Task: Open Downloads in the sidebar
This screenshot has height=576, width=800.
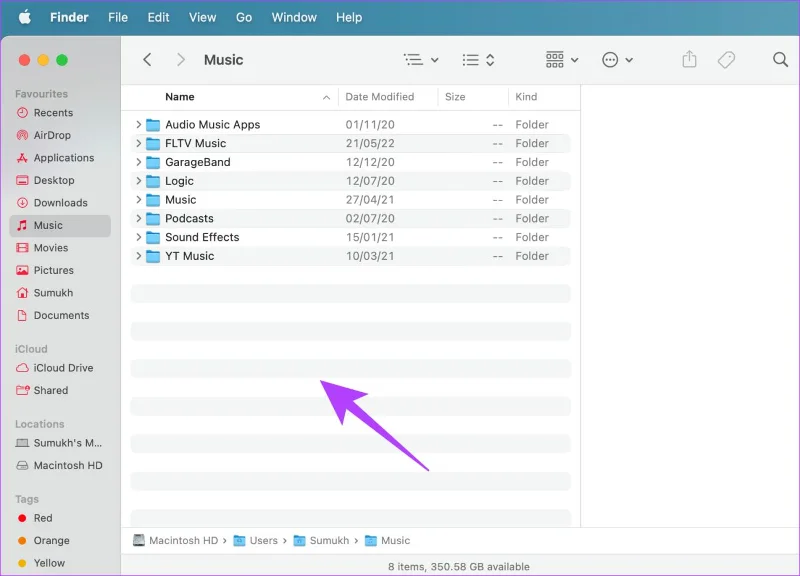Action: pyautogui.click(x=60, y=203)
